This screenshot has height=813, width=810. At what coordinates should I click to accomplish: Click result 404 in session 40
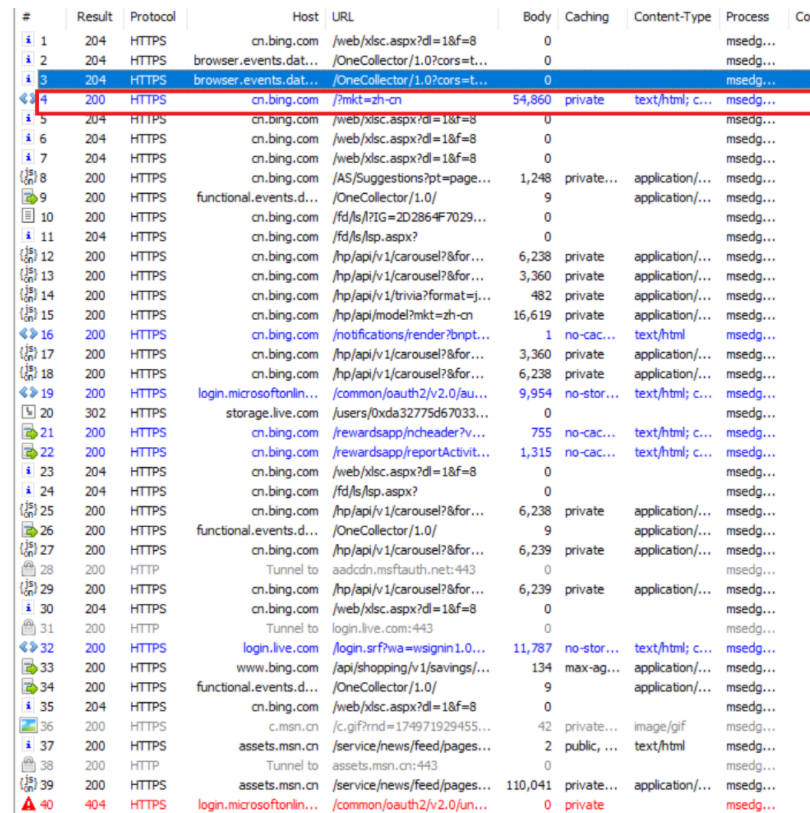(95, 804)
